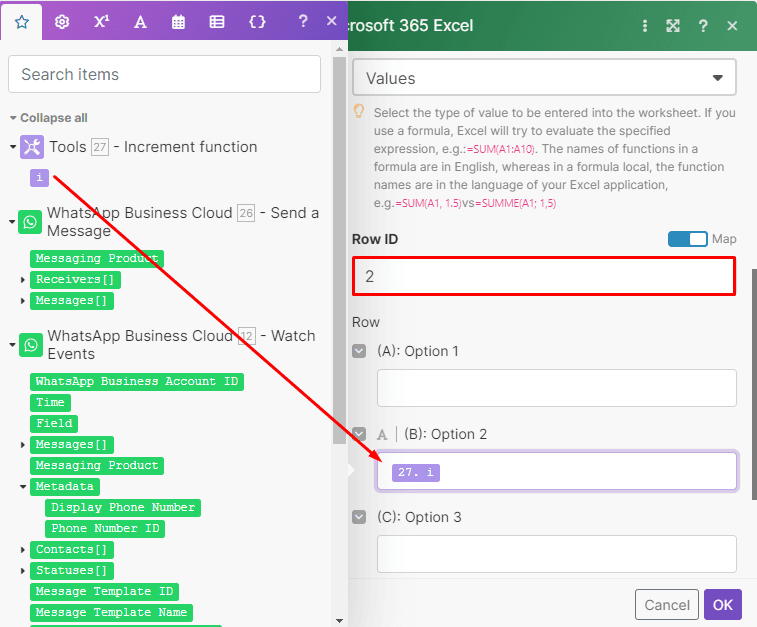Click the help icon in mapping panel
This screenshot has height=627, width=757.
click(306, 22)
